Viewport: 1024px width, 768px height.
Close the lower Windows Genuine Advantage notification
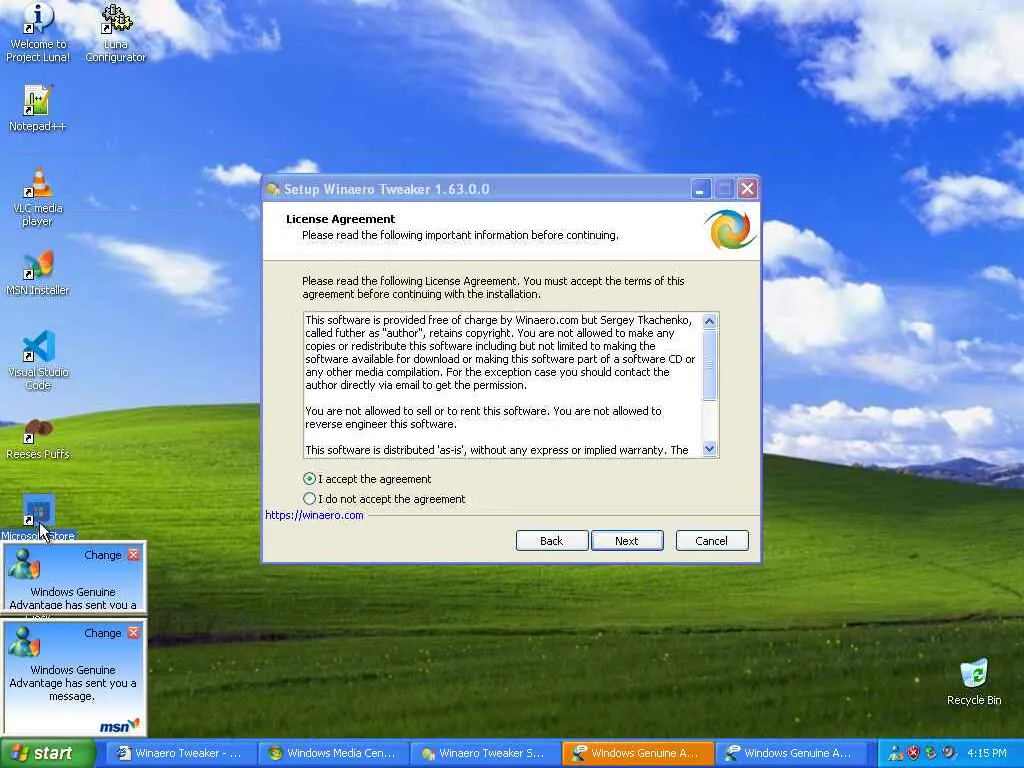pyautogui.click(x=134, y=633)
